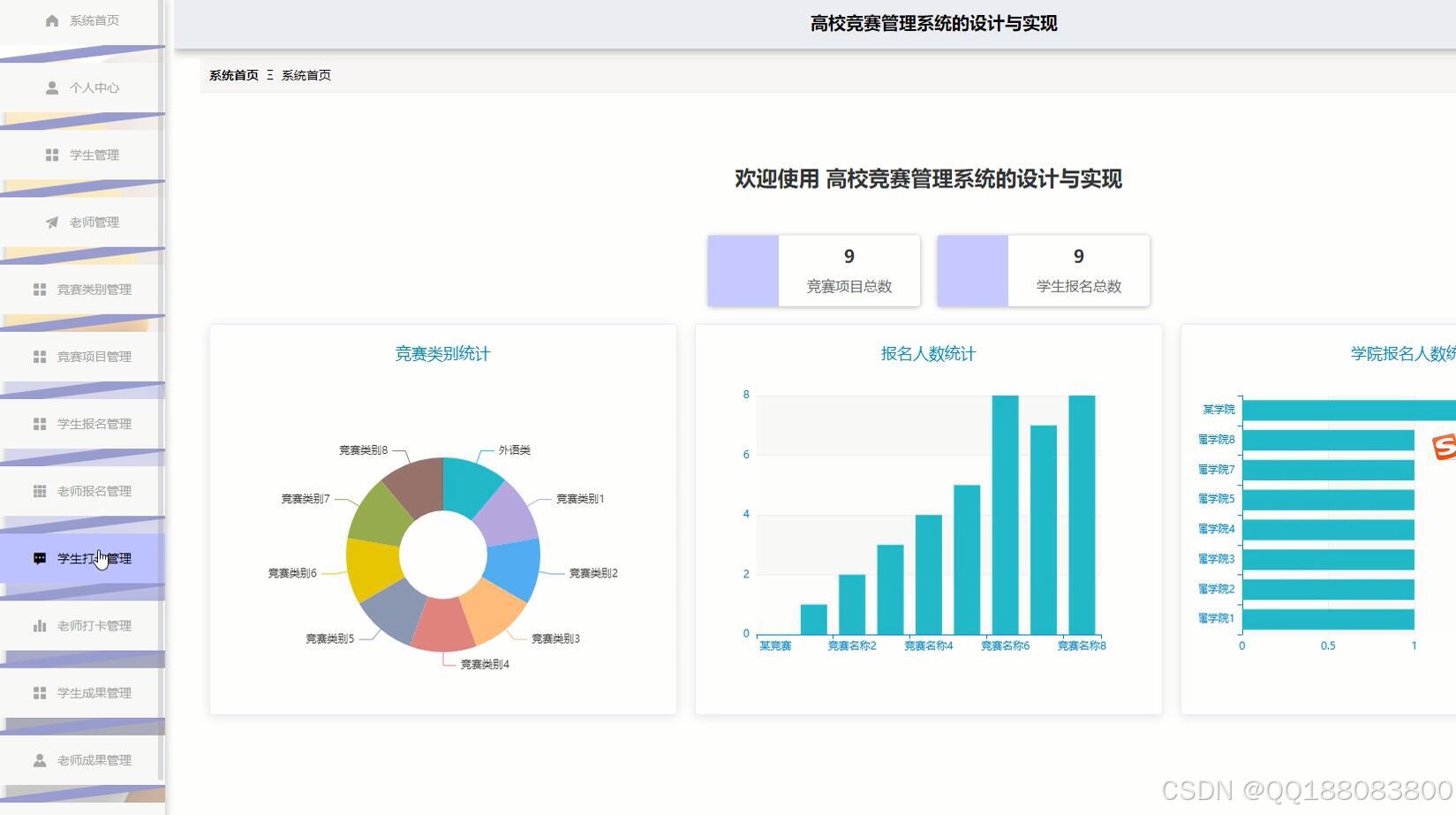Click the 学生报名总数 stat card
The image size is (1456, 815).
point(1043,270)
